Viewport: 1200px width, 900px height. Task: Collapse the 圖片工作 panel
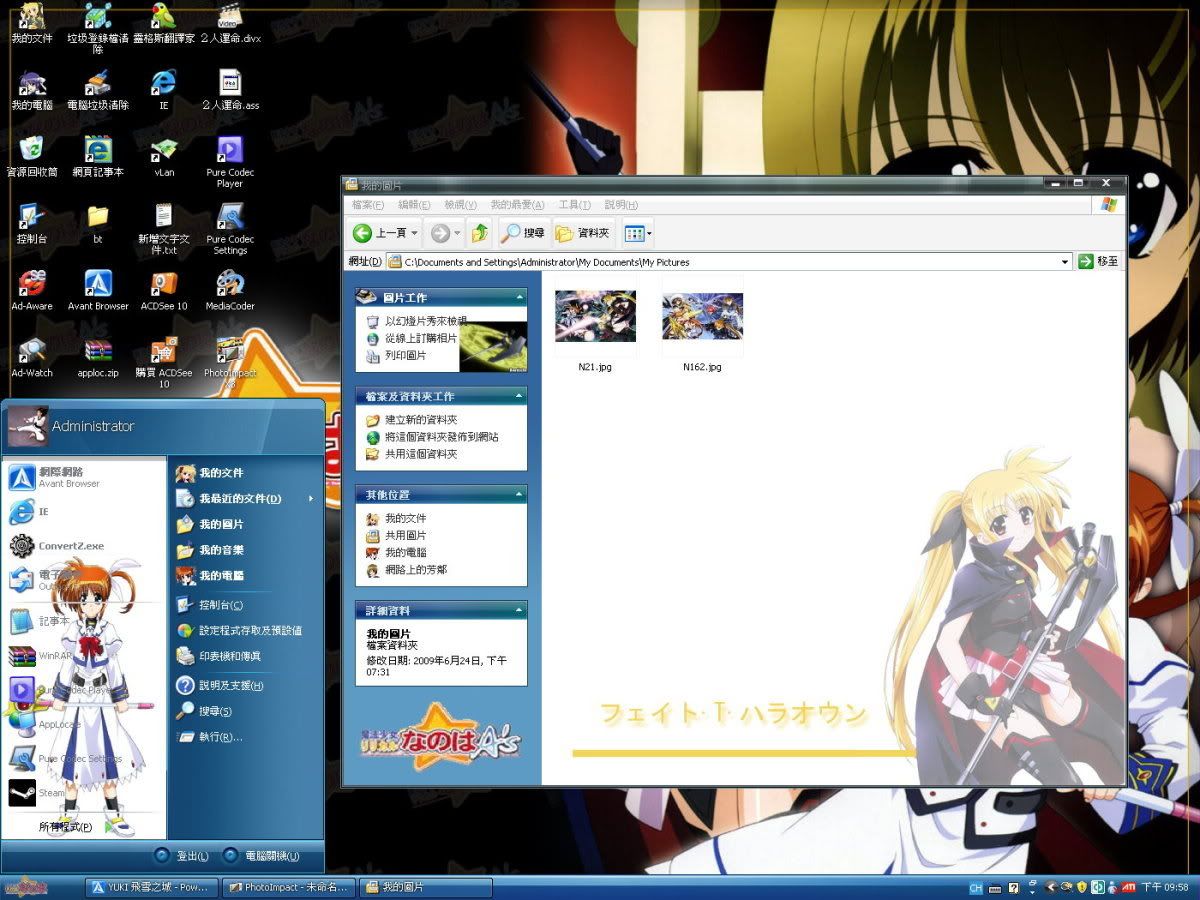pyautogui.click(x=520, y=297)
